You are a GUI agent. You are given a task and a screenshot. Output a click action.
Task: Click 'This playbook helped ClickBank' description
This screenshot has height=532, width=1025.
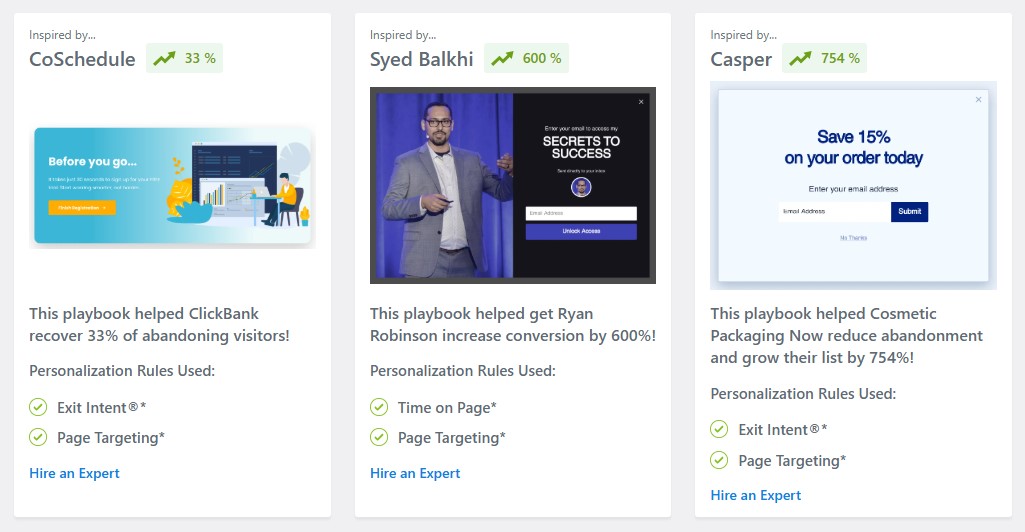[159, 324]
